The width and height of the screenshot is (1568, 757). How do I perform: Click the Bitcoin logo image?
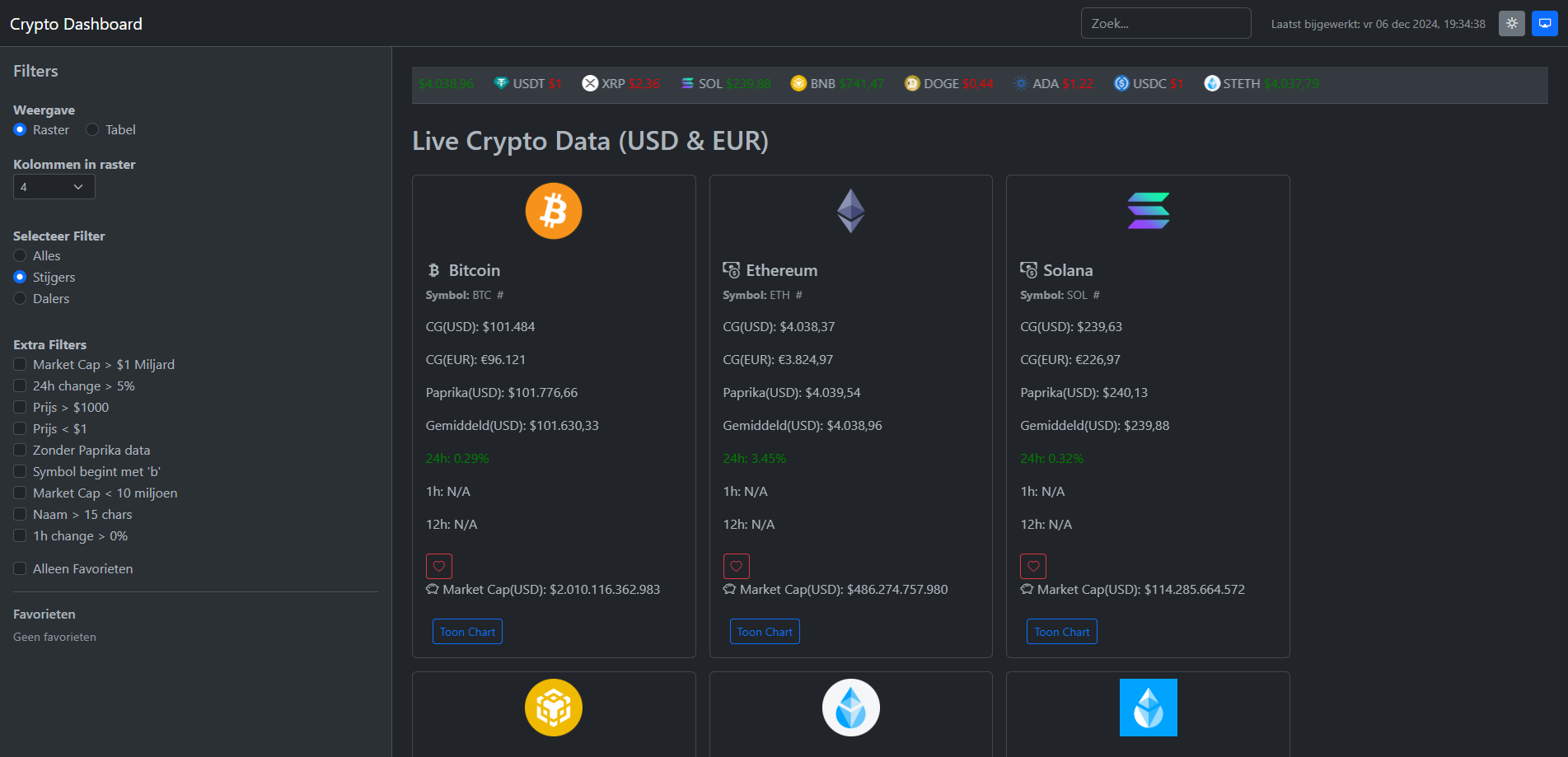tap(554, 211)
